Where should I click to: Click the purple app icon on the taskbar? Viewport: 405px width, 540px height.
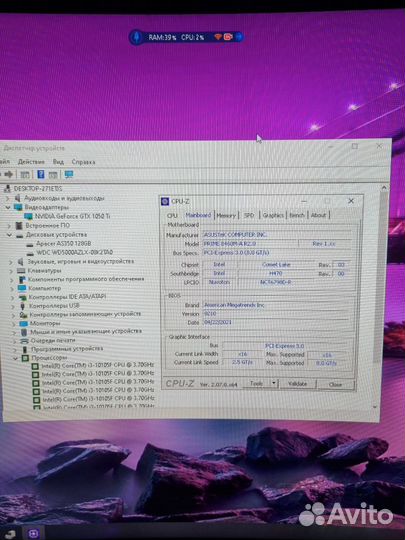click(x=33, y=533)
